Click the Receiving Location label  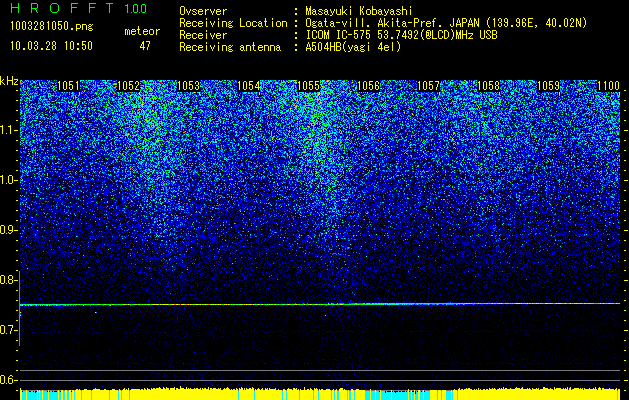pyautogui.click(x=233, y=23)
